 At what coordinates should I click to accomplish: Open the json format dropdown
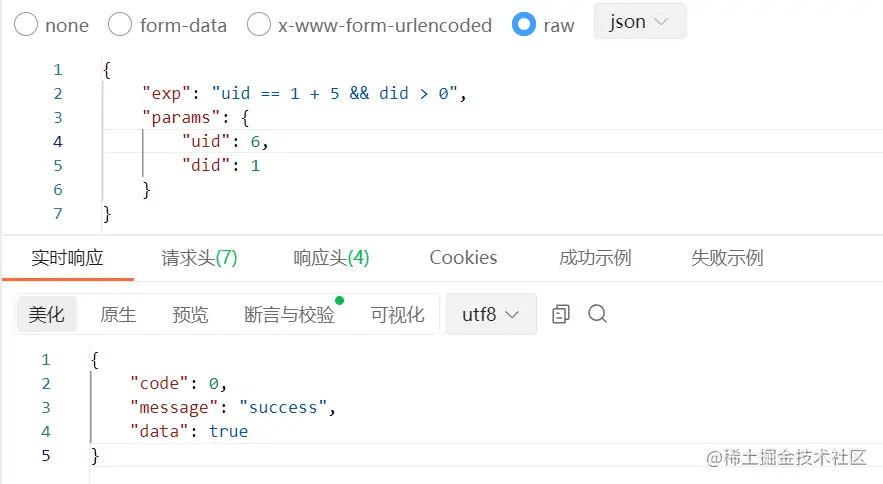639,22
